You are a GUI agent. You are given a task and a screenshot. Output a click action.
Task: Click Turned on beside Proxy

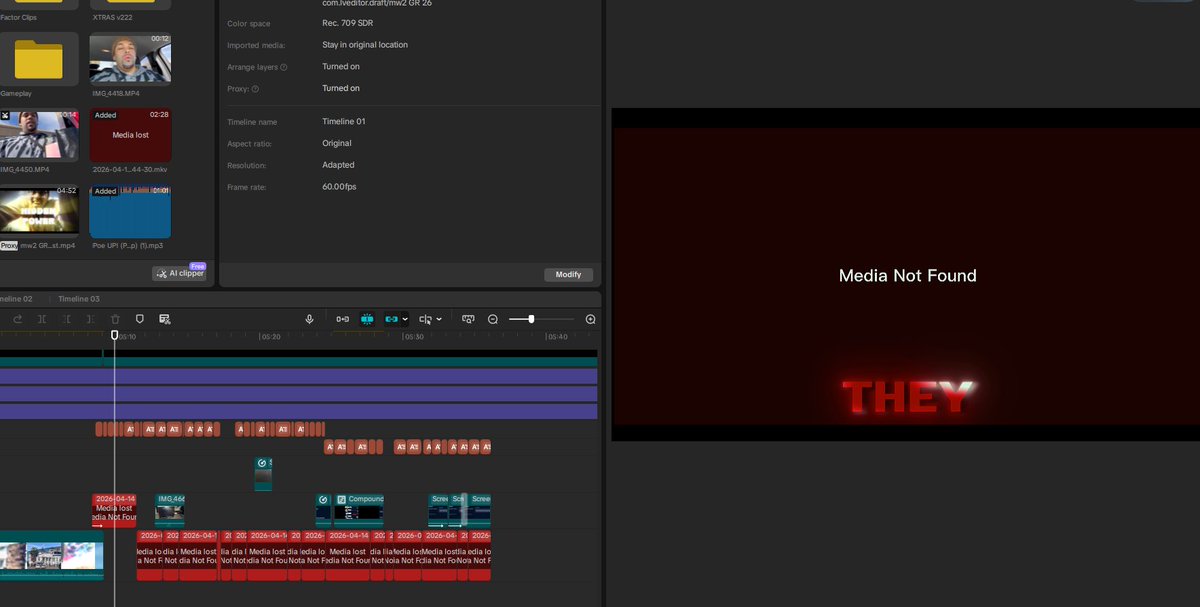pos(341,88)
